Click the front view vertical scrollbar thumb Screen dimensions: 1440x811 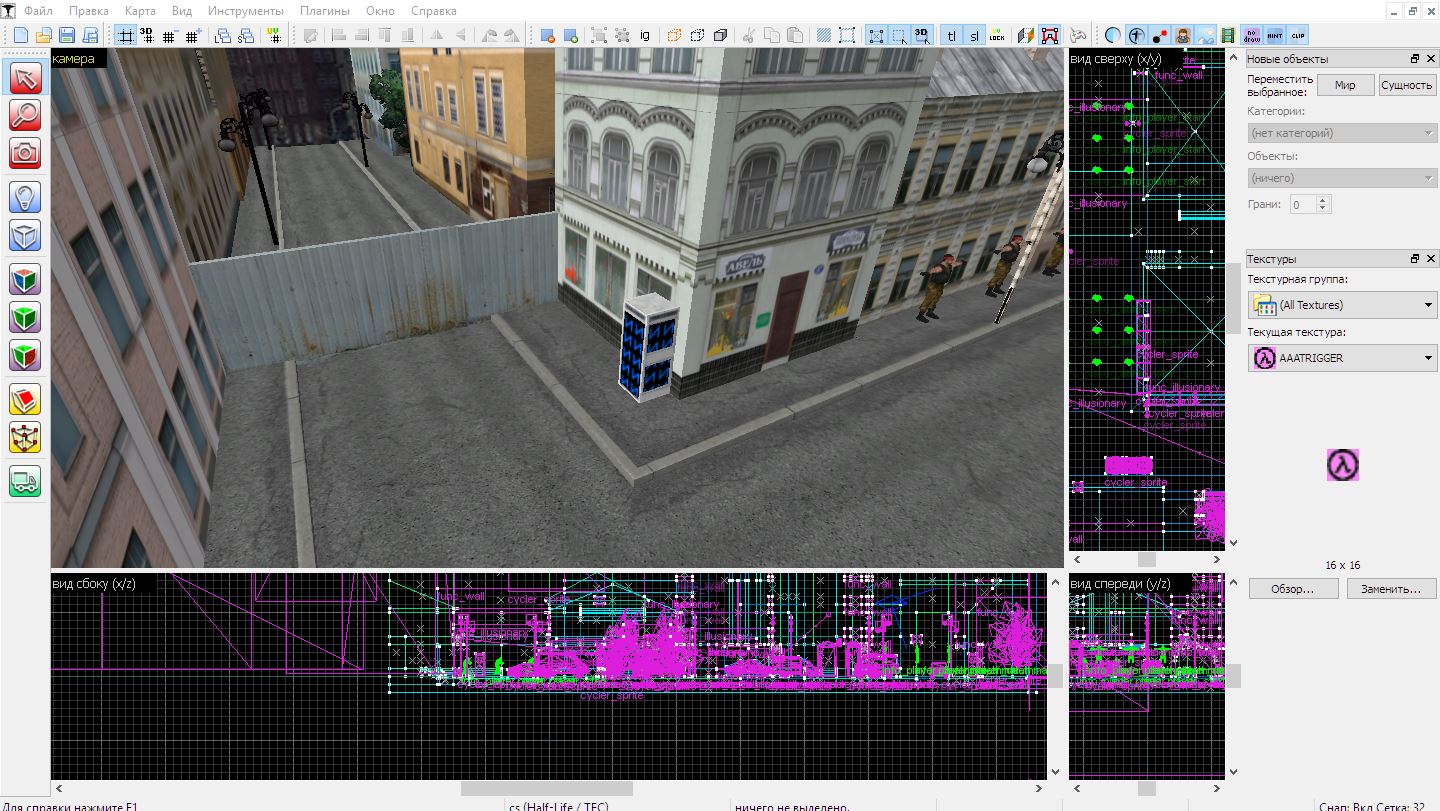[x=1233, y=676]
